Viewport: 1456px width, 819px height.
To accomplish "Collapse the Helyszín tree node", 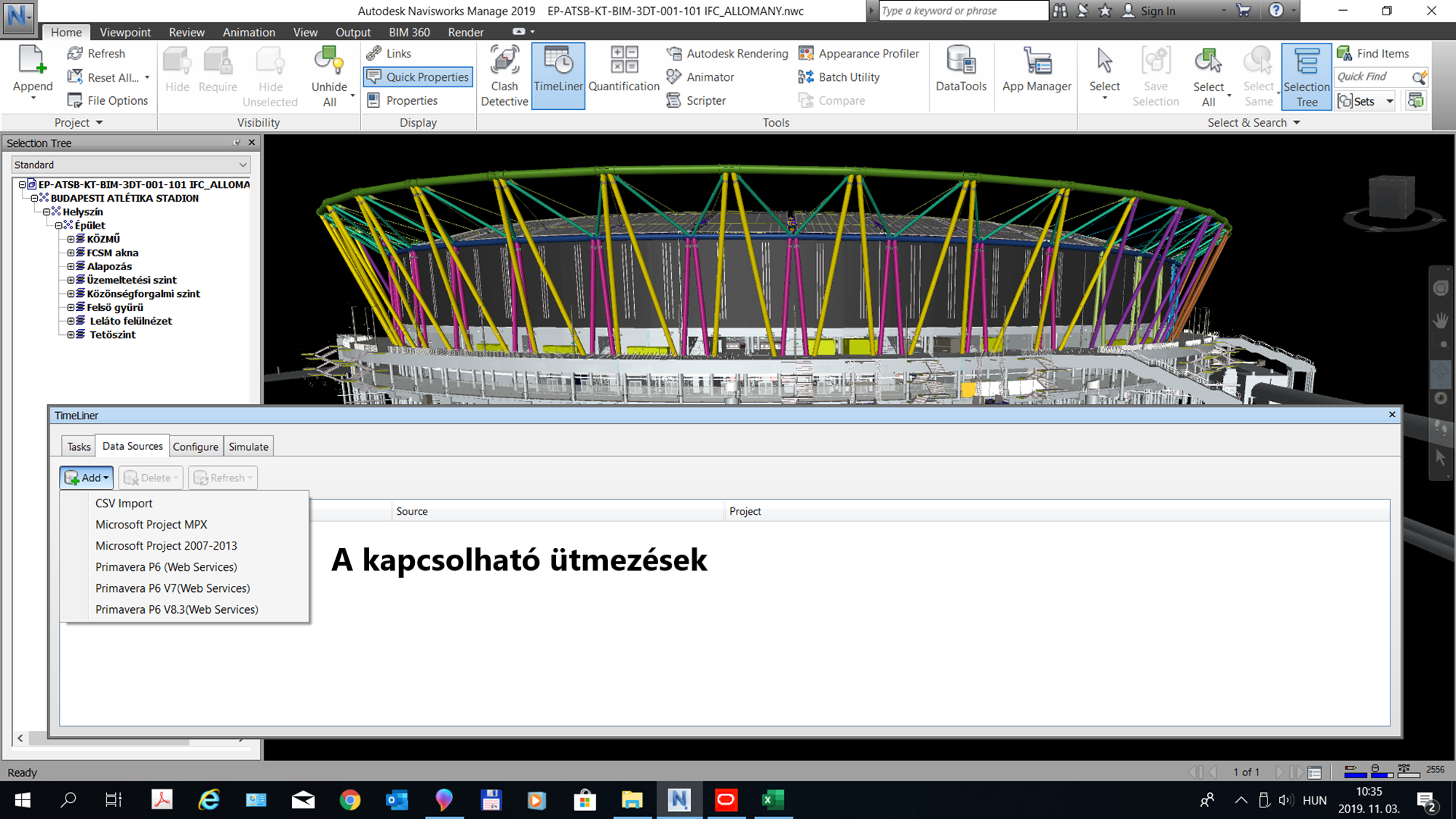I will tap(47, 212).
